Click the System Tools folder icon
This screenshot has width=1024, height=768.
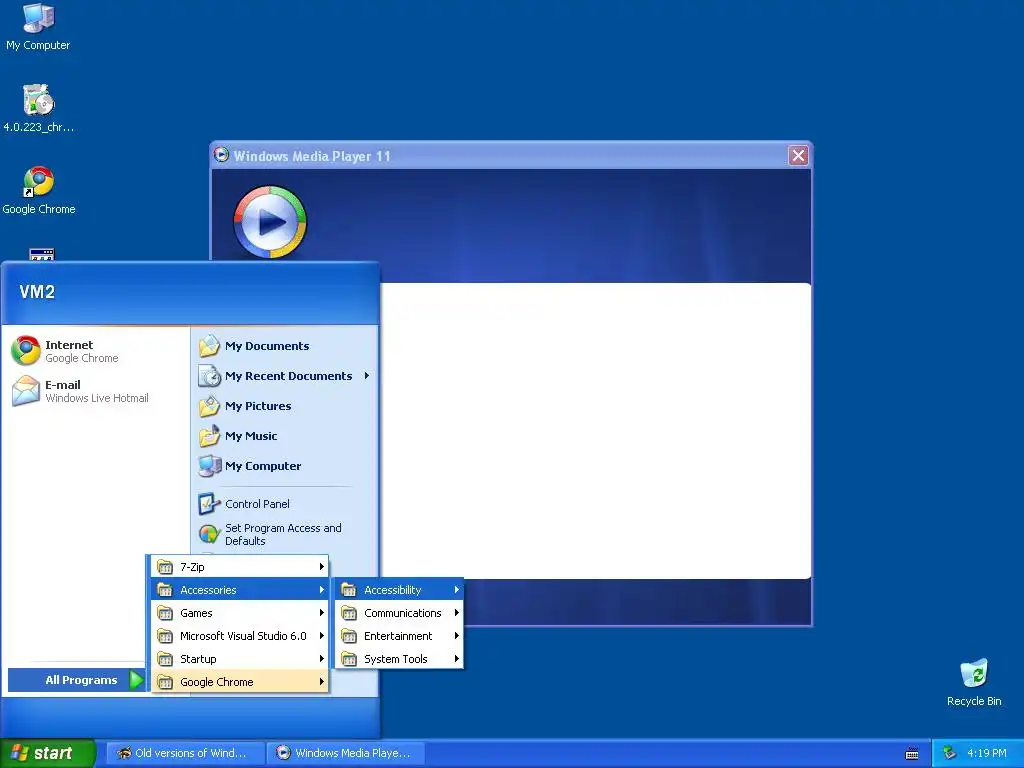pyautogui.click(x=349, y=659)
